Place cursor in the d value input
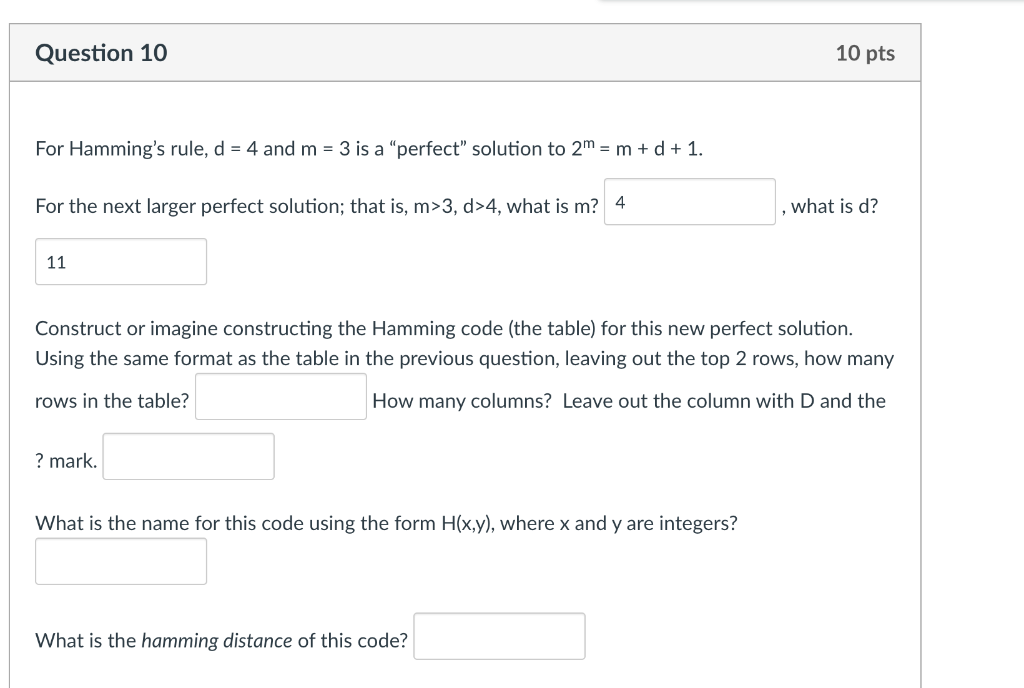 point(120,261)
